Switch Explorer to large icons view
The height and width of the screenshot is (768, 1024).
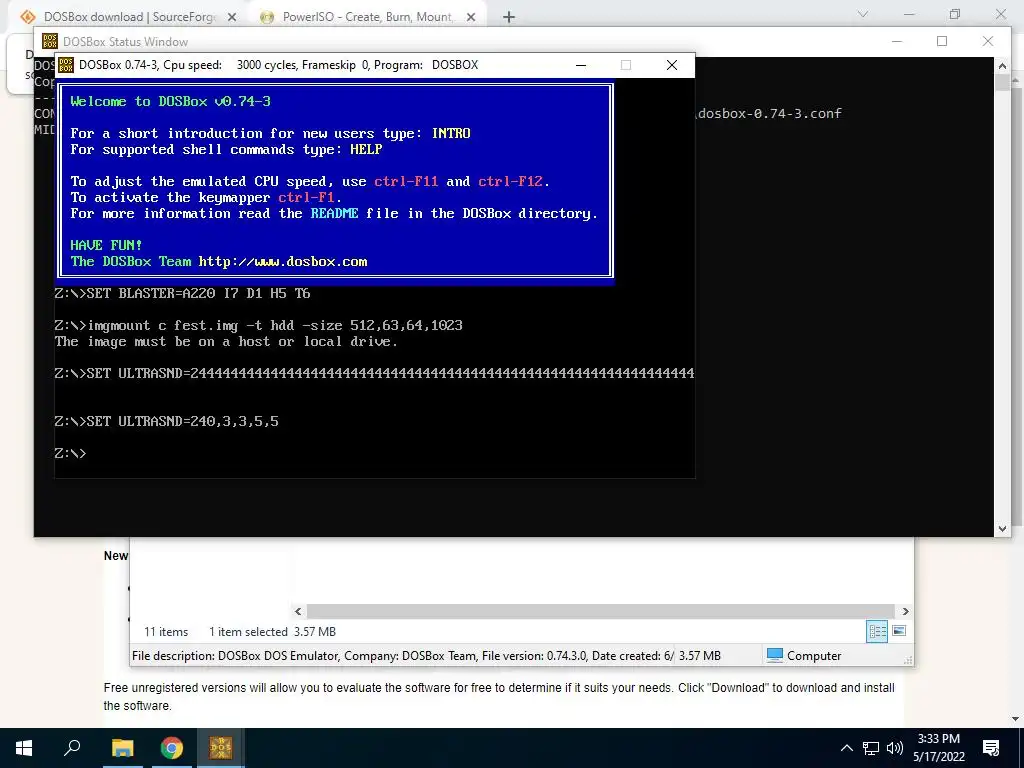click(899, 631)
